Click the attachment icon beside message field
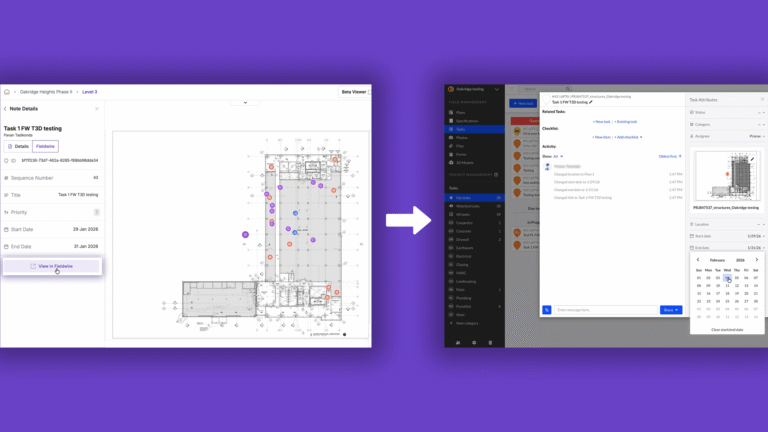Viewport: 768px width, 432px height. tap(547, 310)
